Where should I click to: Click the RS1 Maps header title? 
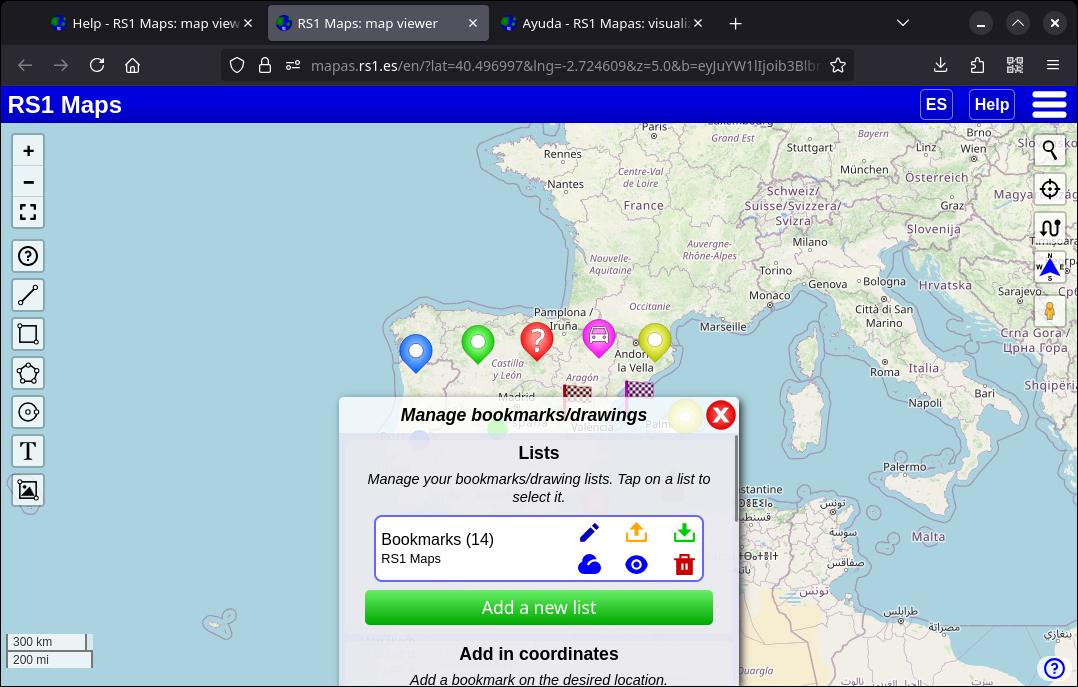pyautogui.click(x=65, y=105)
